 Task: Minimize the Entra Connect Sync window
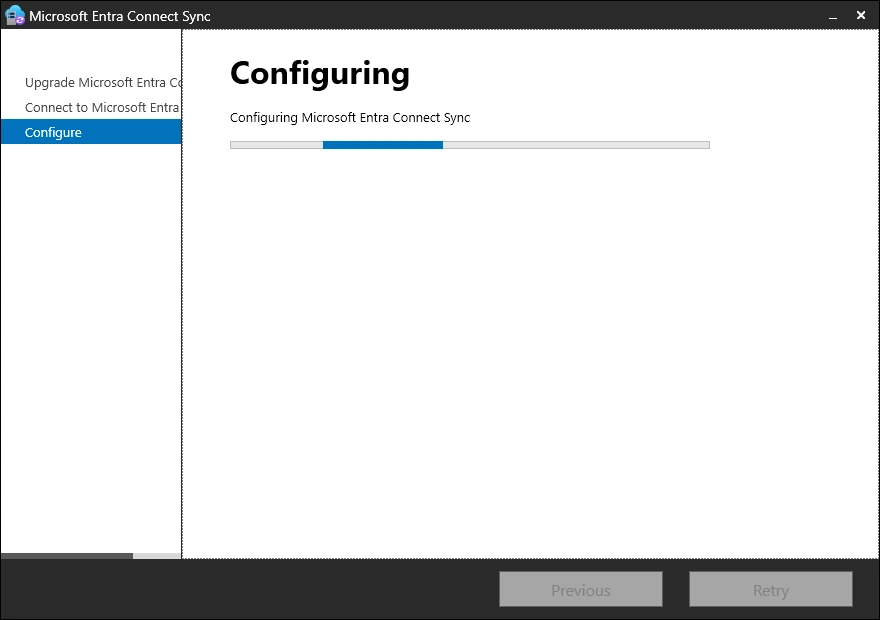click(x=833, y=16)
